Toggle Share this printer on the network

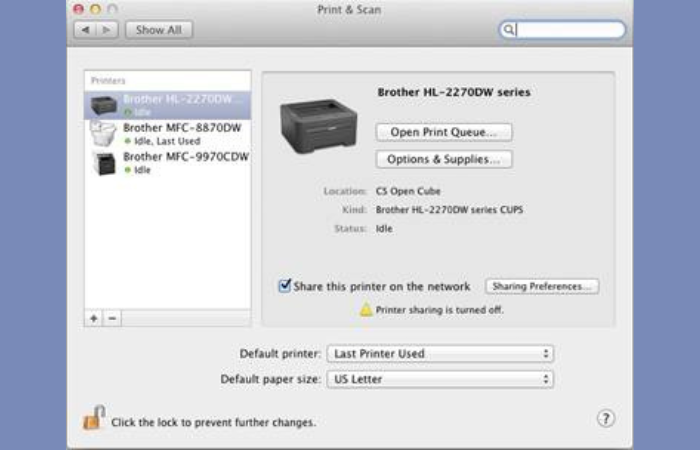284,286
